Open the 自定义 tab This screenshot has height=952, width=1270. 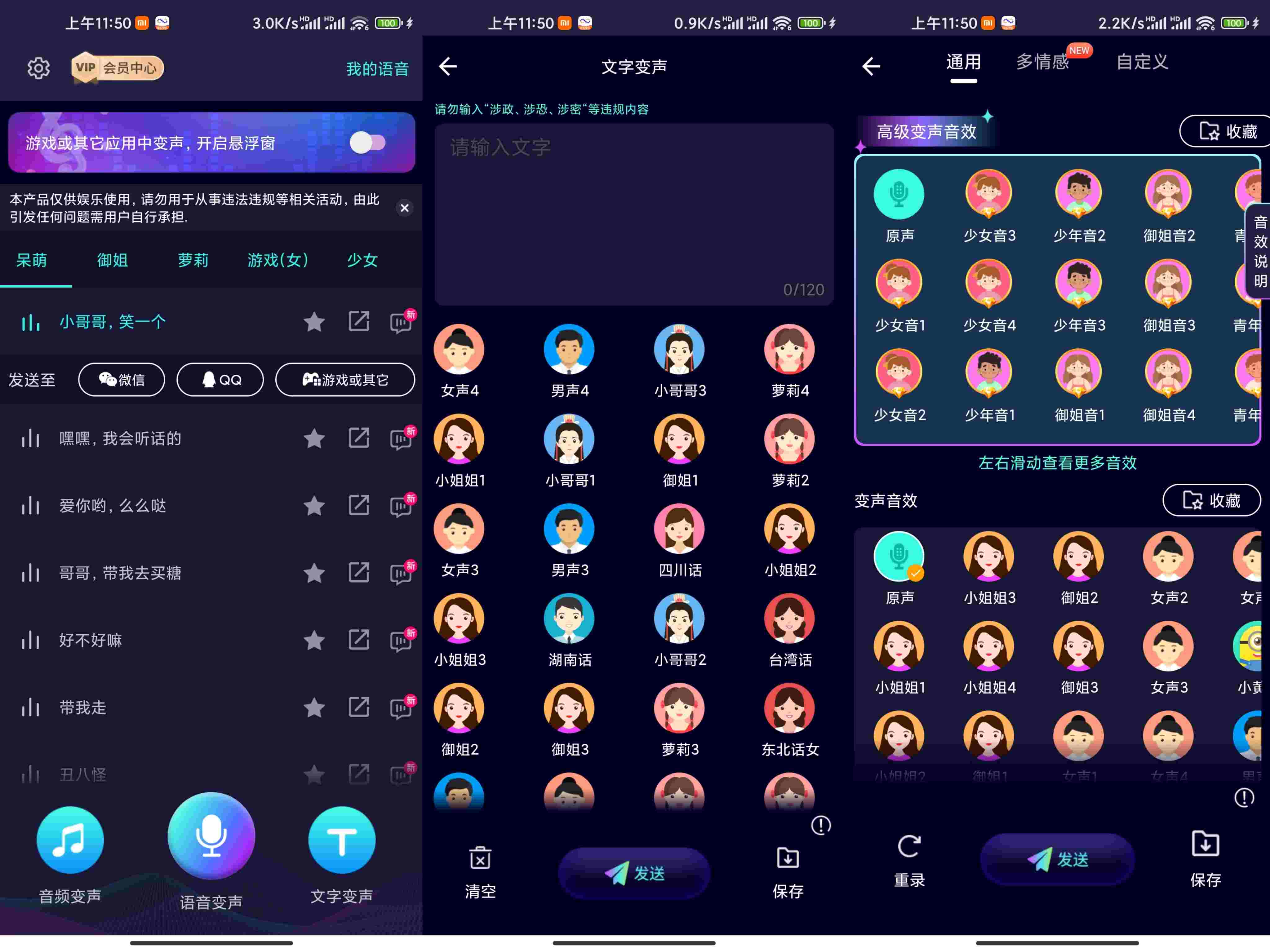(x=1142, y=62)
